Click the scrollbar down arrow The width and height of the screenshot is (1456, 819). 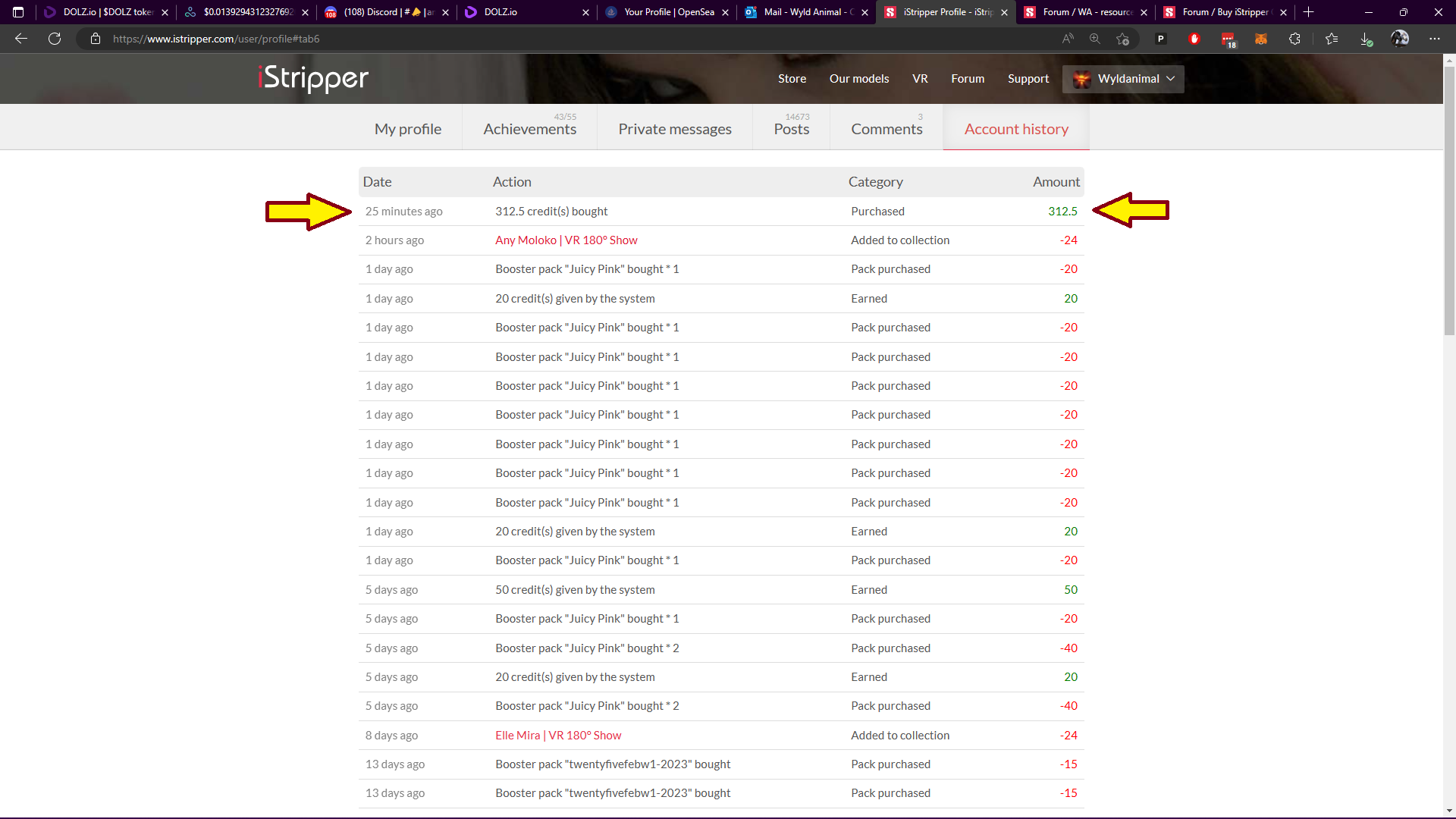click(1449, 811)
